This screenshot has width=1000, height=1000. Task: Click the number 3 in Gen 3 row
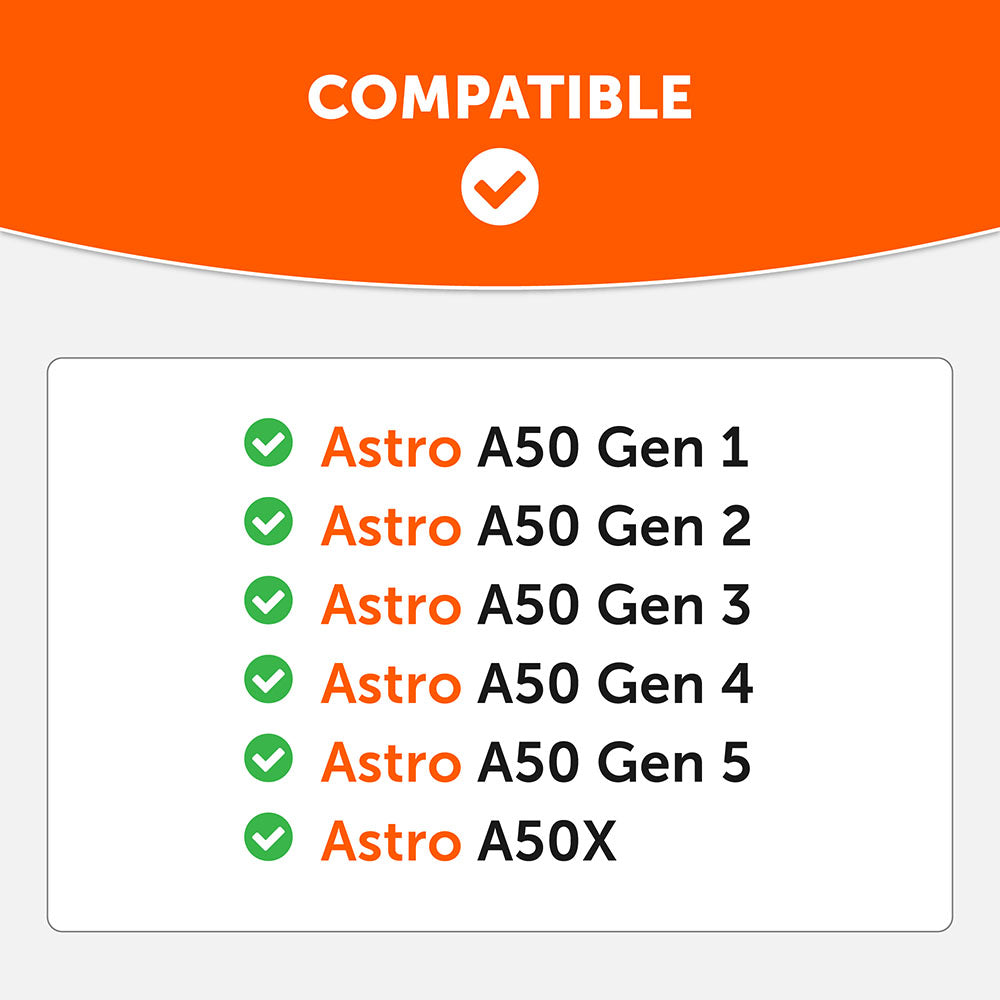pos(736,605)
